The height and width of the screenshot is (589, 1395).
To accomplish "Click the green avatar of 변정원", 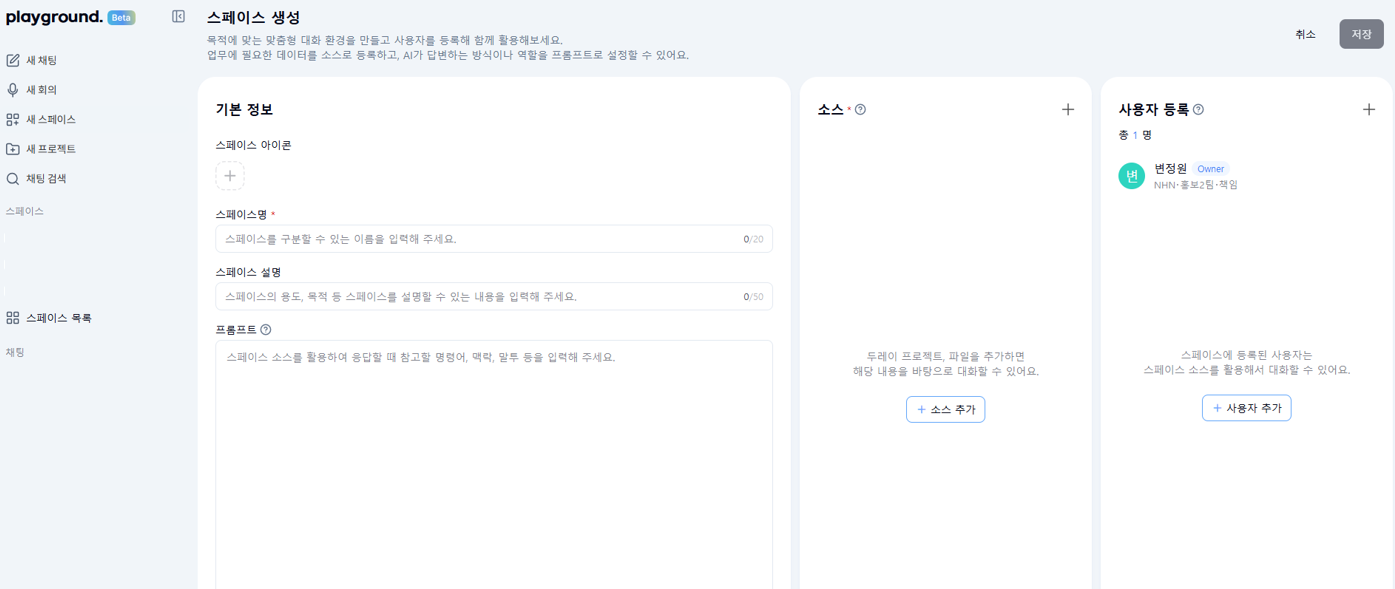I will (x=1132, y=176).
